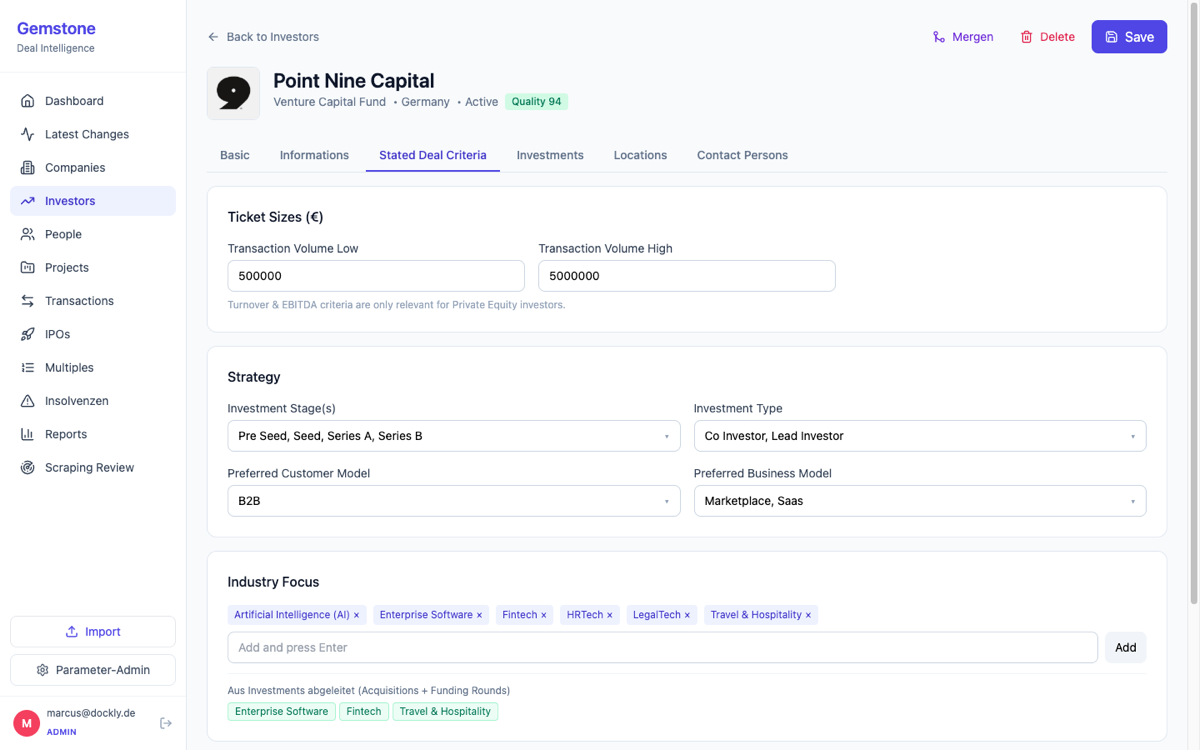The height and width of the screenshot is (750, 1200).
Task: Click the Add industry button
Action: click(1125, 648)
